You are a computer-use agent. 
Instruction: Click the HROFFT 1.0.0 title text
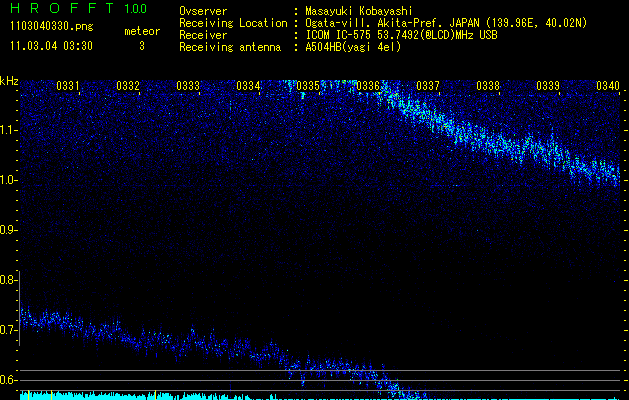point(78,8)
